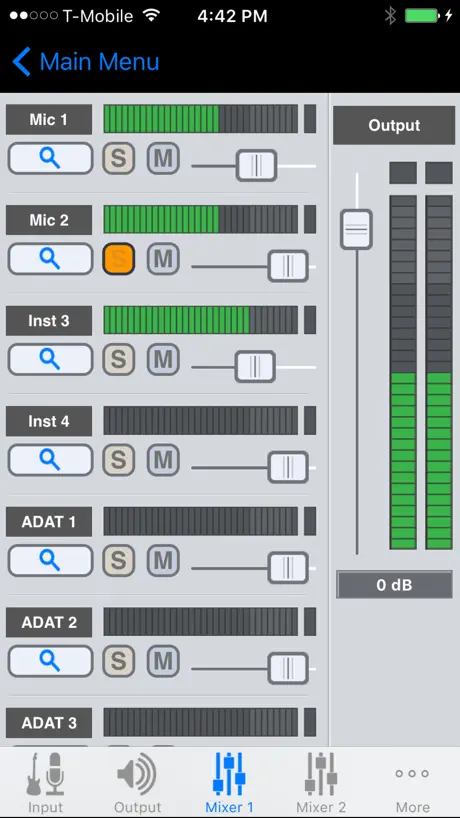460x818 pixels.
Task: Click the right Output level meter
Action: (439, 372)
